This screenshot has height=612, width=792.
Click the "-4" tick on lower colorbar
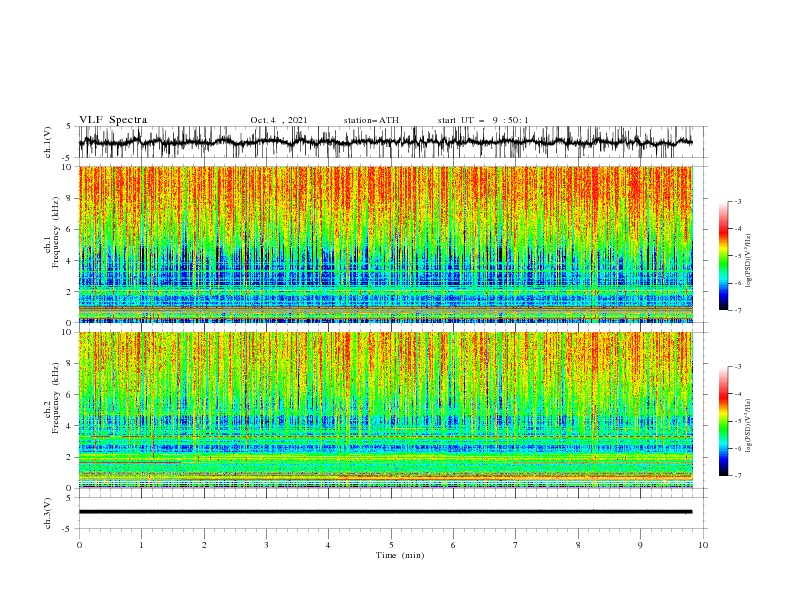[737, 394]
